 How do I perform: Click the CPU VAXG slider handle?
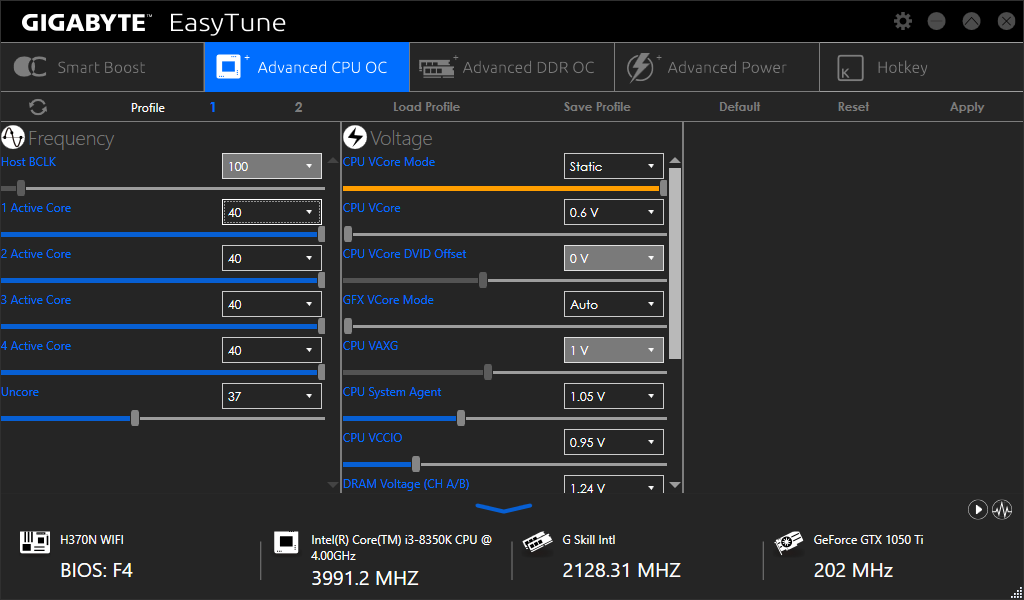point(488,373)
